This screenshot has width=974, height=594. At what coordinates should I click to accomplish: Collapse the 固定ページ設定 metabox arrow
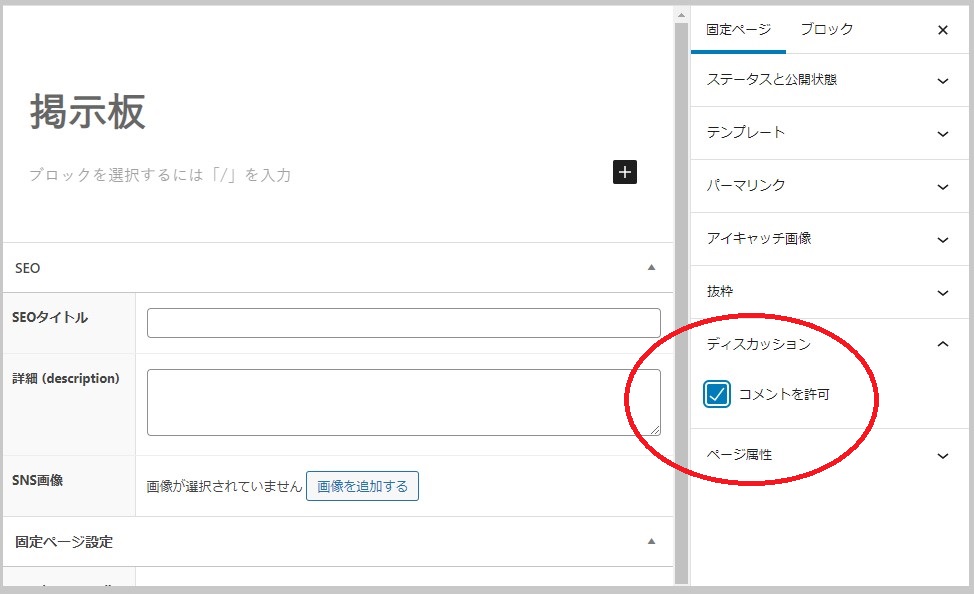tap(652, 542)
